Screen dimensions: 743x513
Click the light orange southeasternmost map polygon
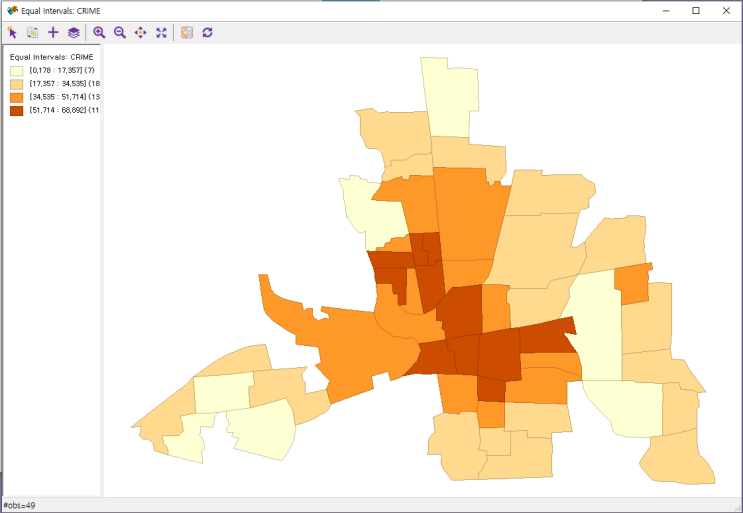678,459
